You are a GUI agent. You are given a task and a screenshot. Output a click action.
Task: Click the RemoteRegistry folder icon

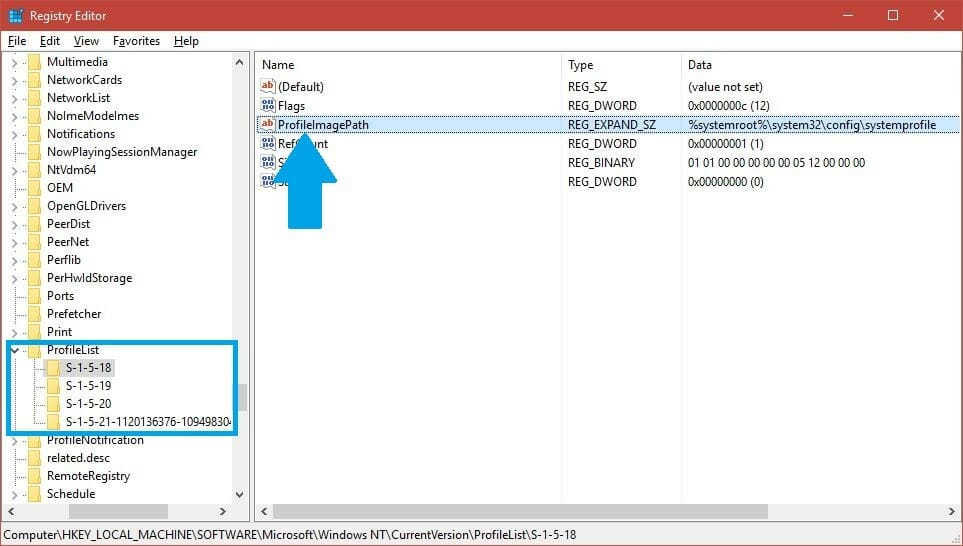click(35, 476)
